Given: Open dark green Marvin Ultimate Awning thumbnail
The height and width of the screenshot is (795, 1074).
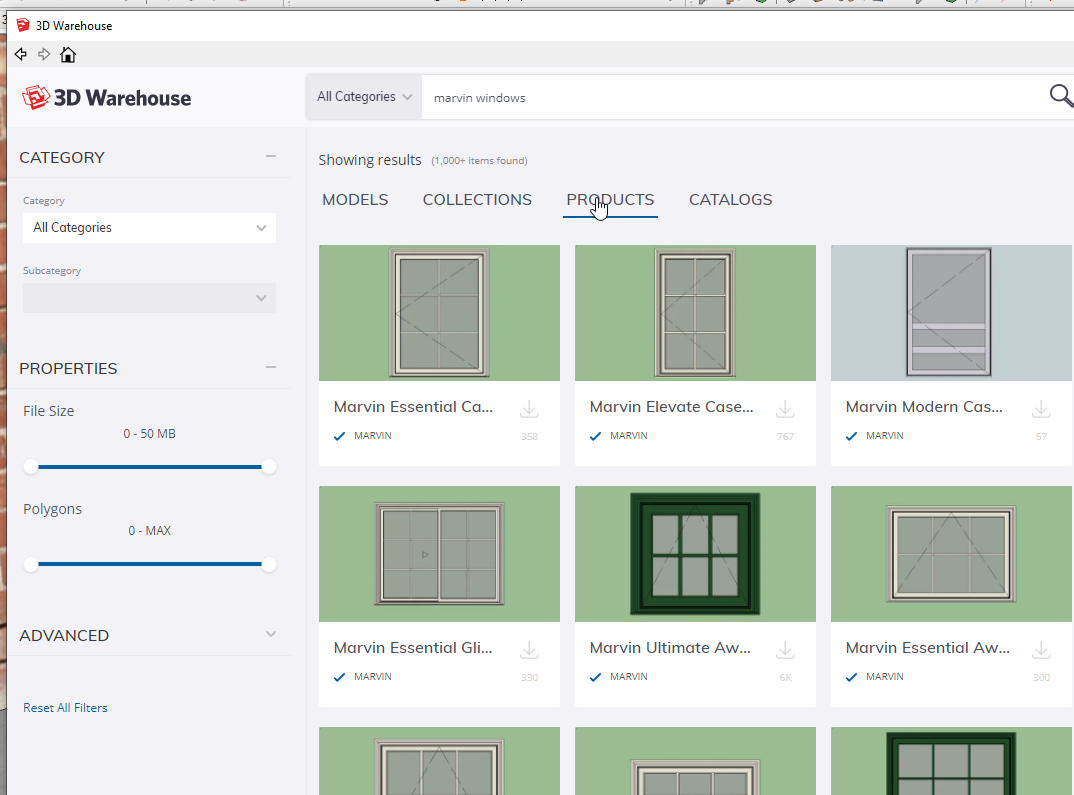Looking at the screenshot, I should click(695, 554).
